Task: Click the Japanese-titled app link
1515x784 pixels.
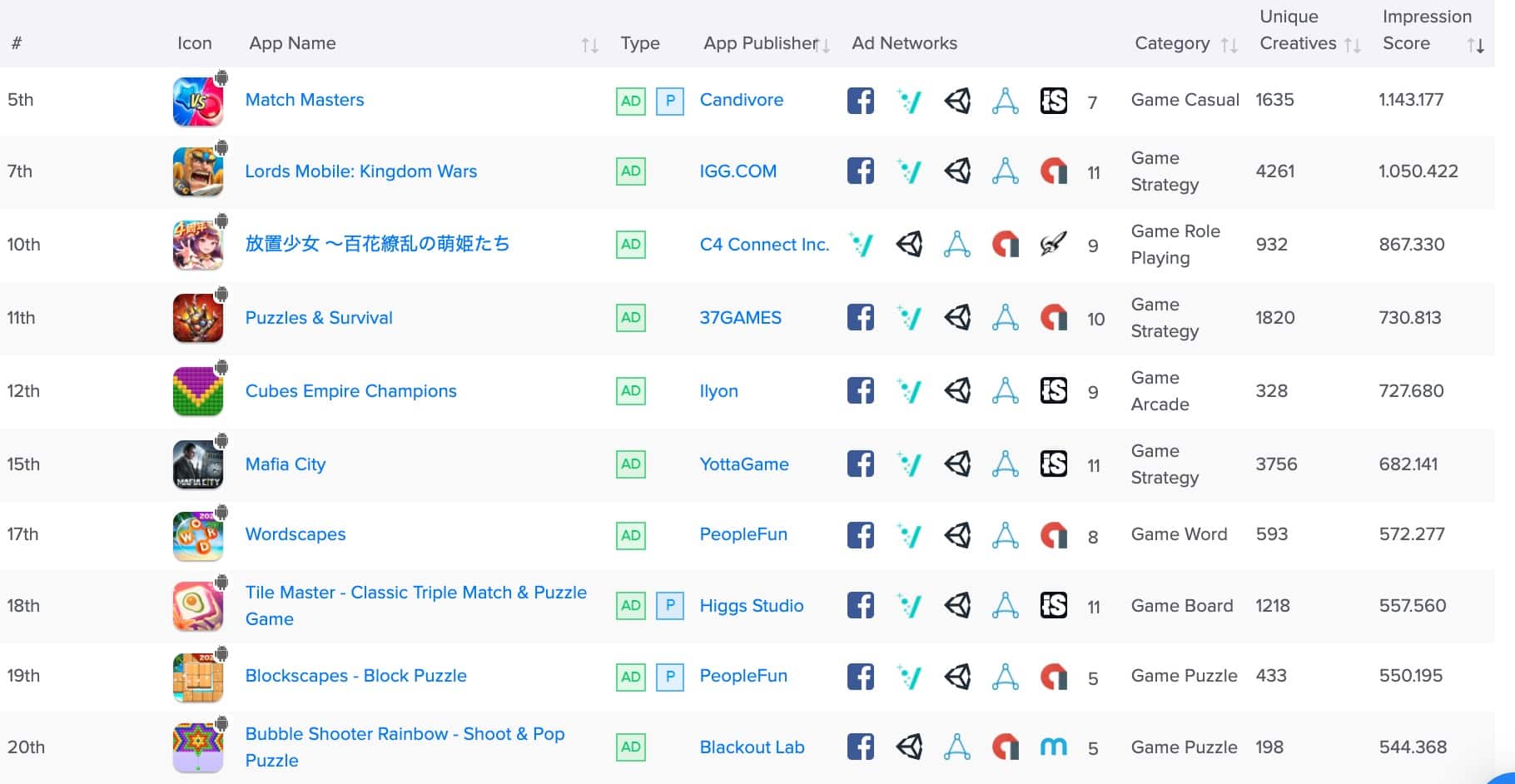Action: coord(377,244)
